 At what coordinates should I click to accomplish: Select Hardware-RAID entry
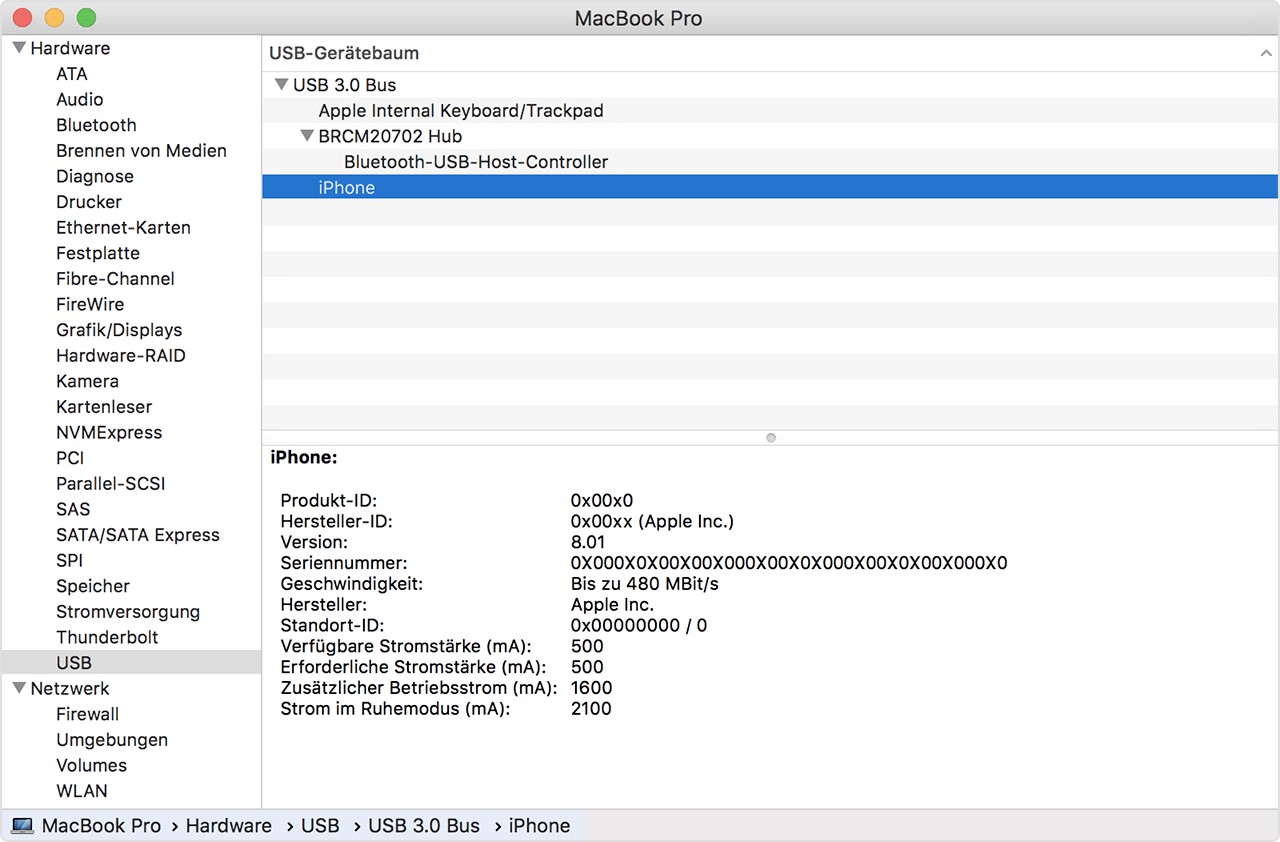[121, 356]
